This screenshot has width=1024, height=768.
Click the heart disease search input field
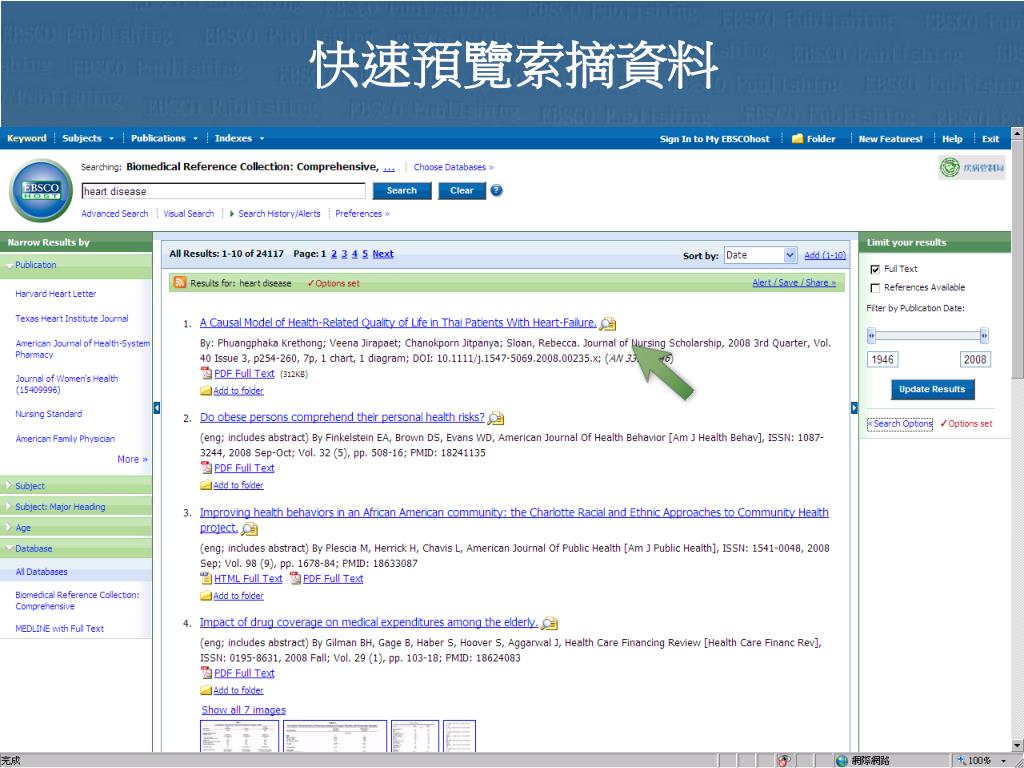[x=223, y=191]
